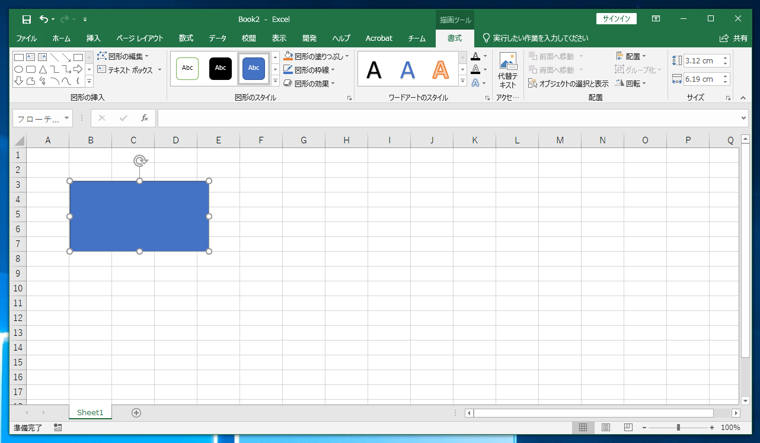Decrease shape width with down stepper
Viewport: 760px width, 443px height.
(x=726, y=82)
